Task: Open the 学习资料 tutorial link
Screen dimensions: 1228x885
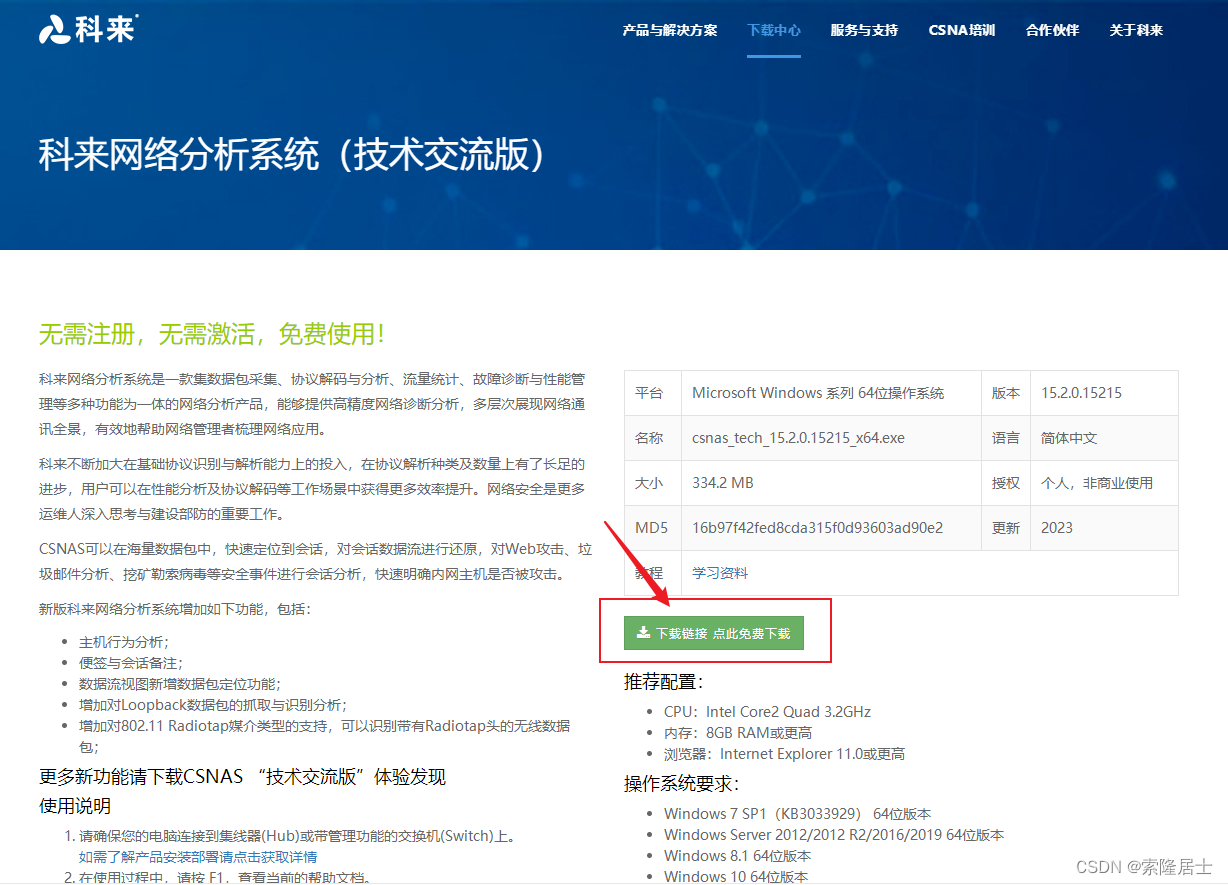Action: (x=720, y=573)
